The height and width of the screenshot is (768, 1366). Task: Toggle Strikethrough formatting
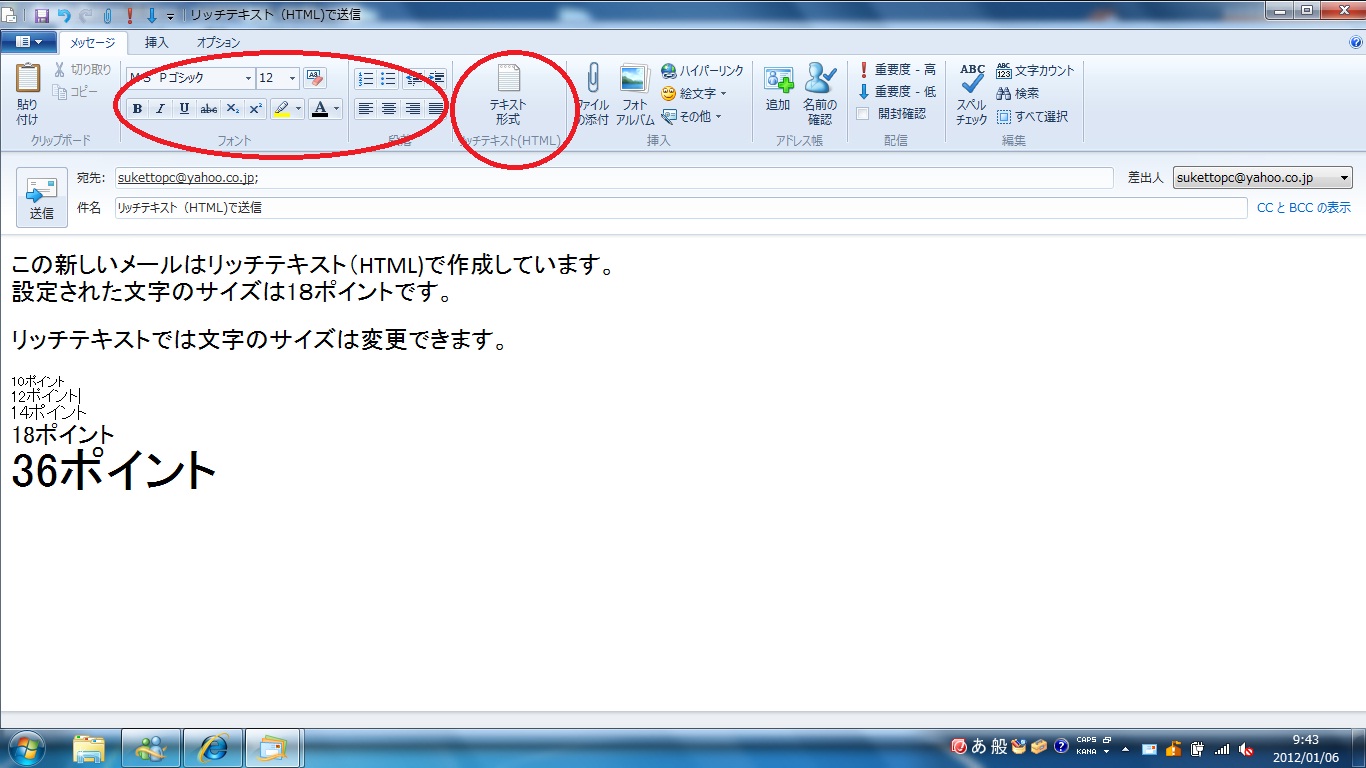tap(208, 108)
